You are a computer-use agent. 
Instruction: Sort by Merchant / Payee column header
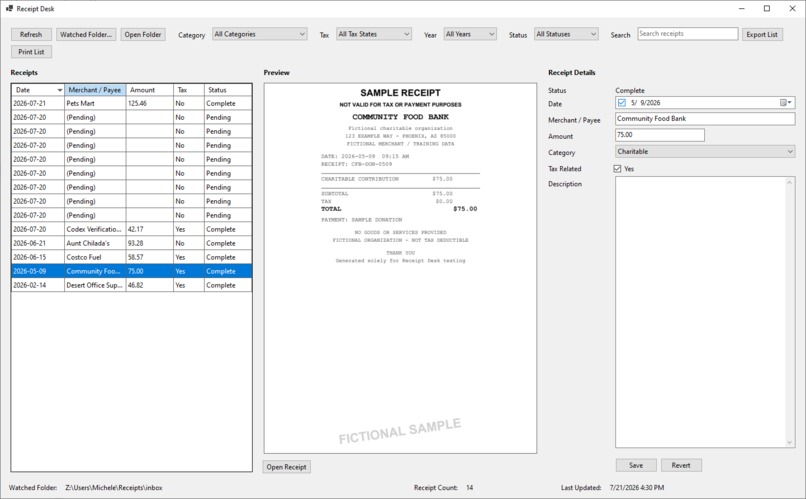coord(95,90)
